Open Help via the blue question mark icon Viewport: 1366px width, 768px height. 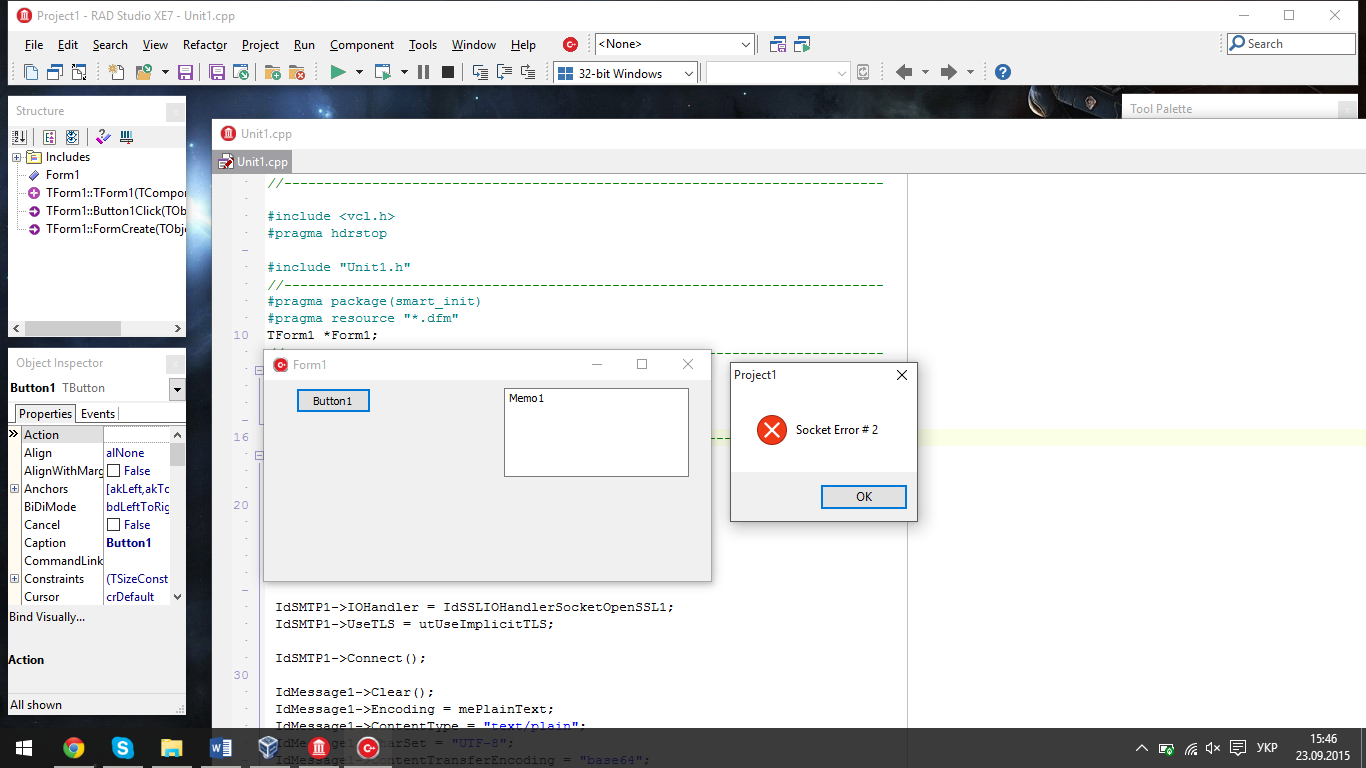(x=1002, y=72)
